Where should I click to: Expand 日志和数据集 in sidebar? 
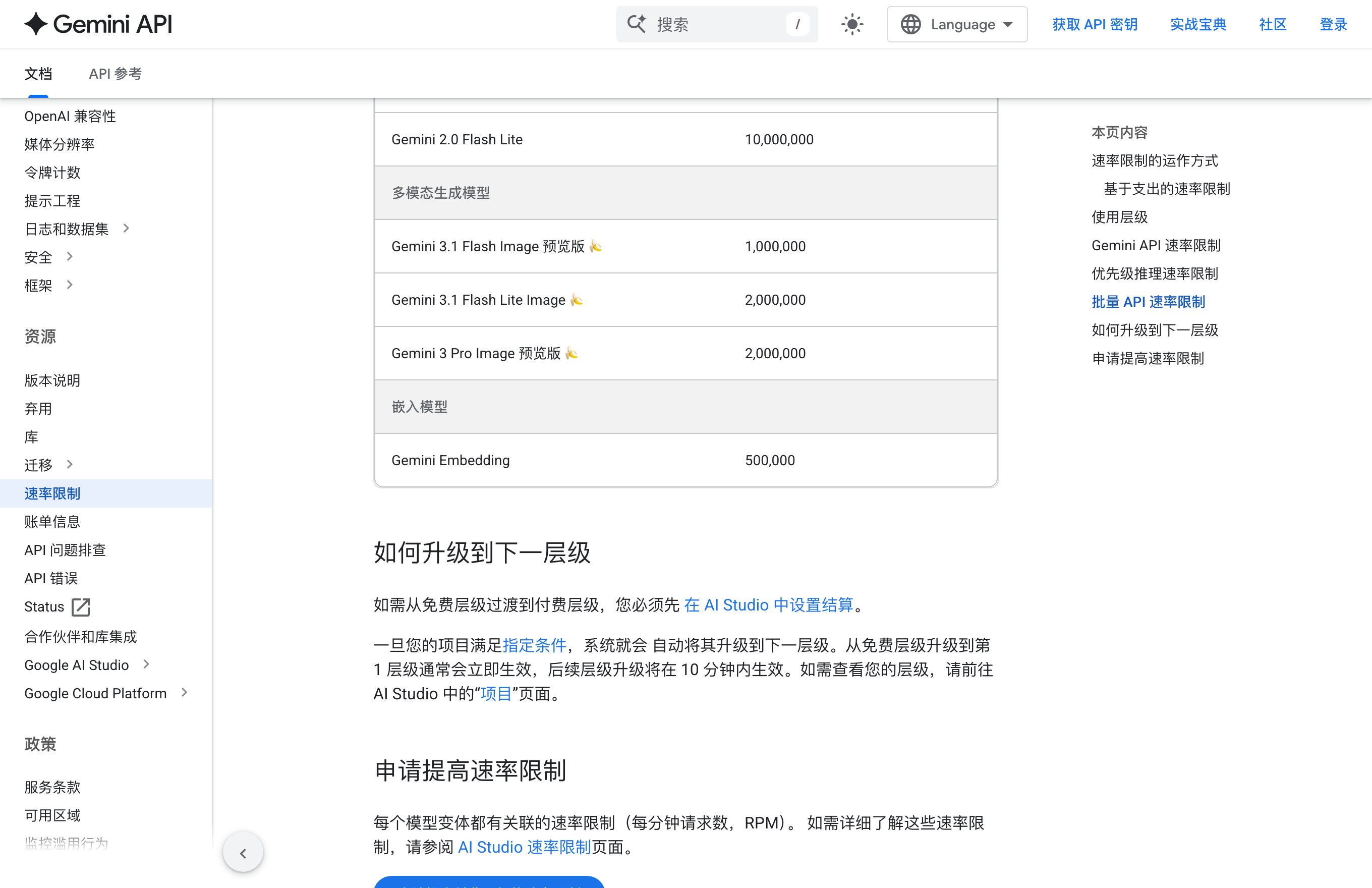coord(126,229)
